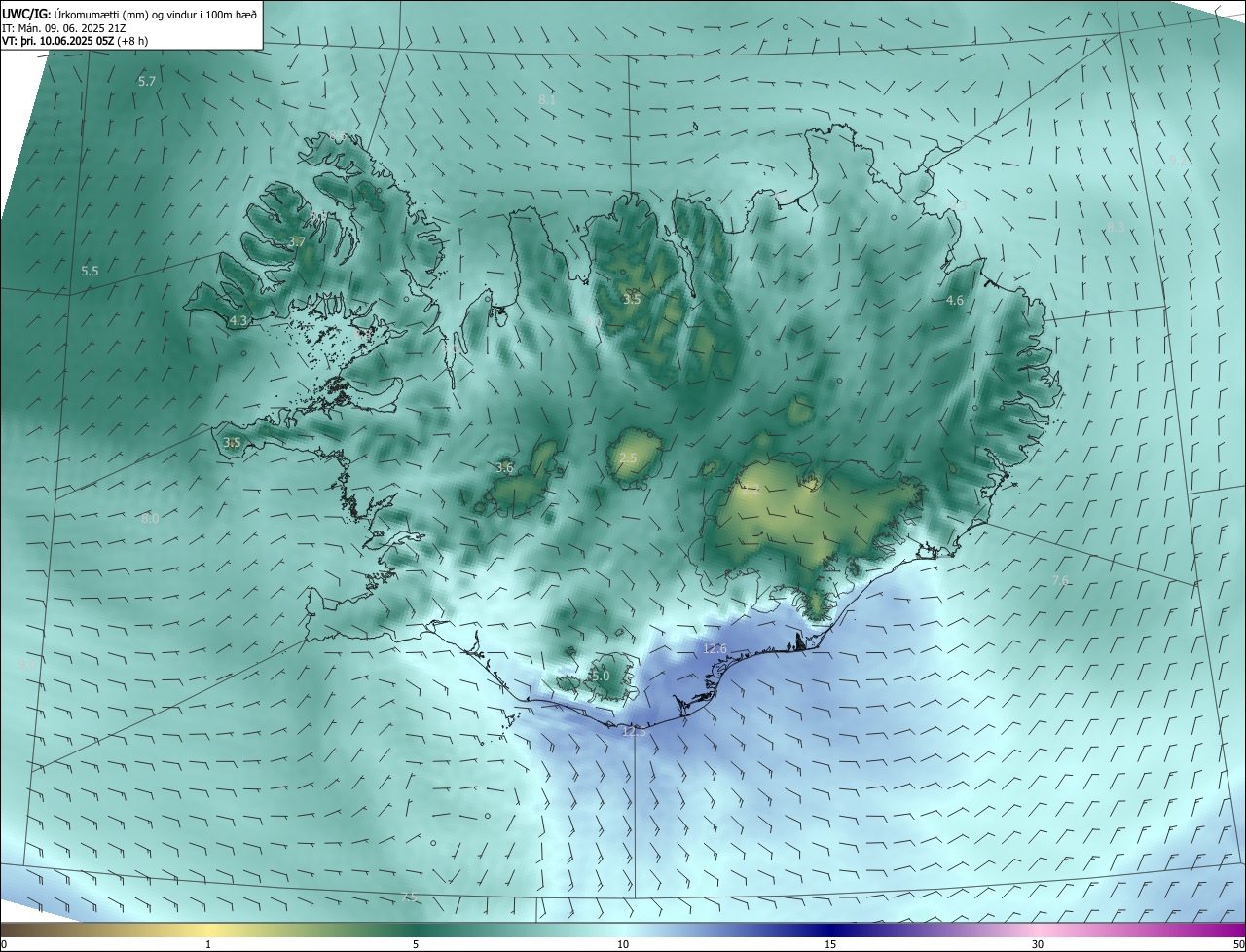
Task: Select the 8.1 value label over the sea
Action: pyautogui.click(x=547, y=99)
